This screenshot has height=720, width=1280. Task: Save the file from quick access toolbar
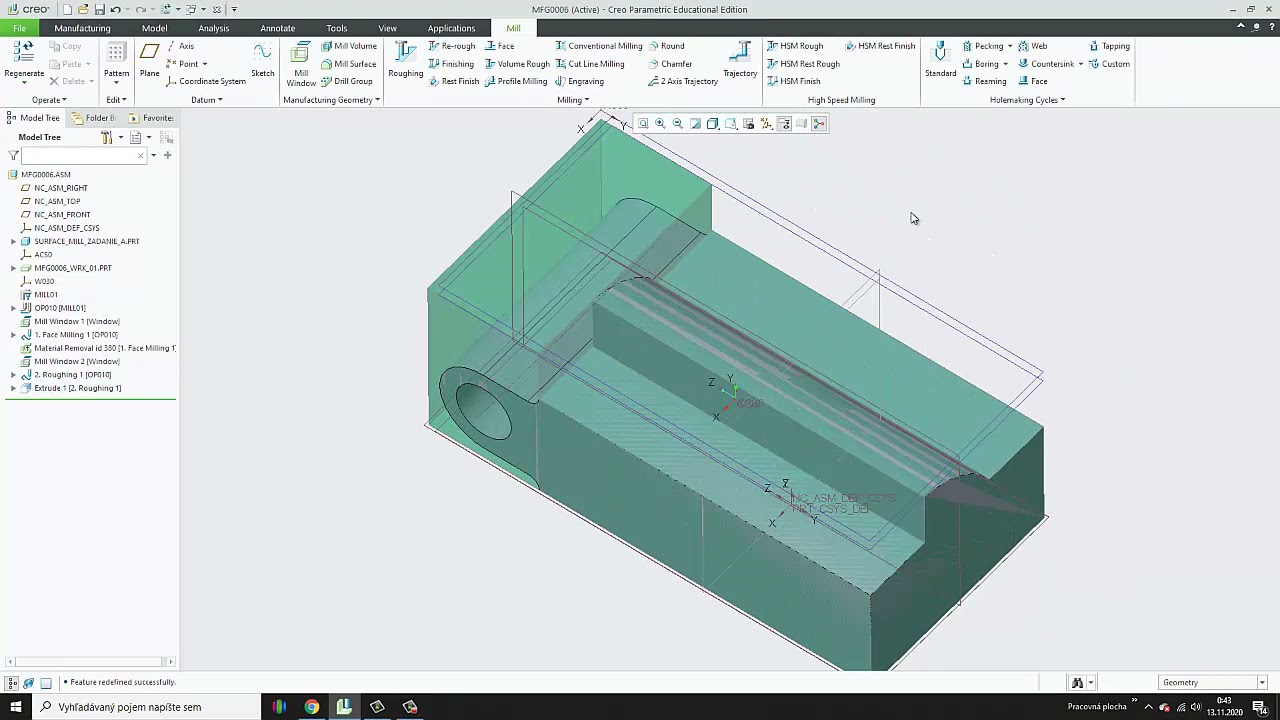click(99, 9)
